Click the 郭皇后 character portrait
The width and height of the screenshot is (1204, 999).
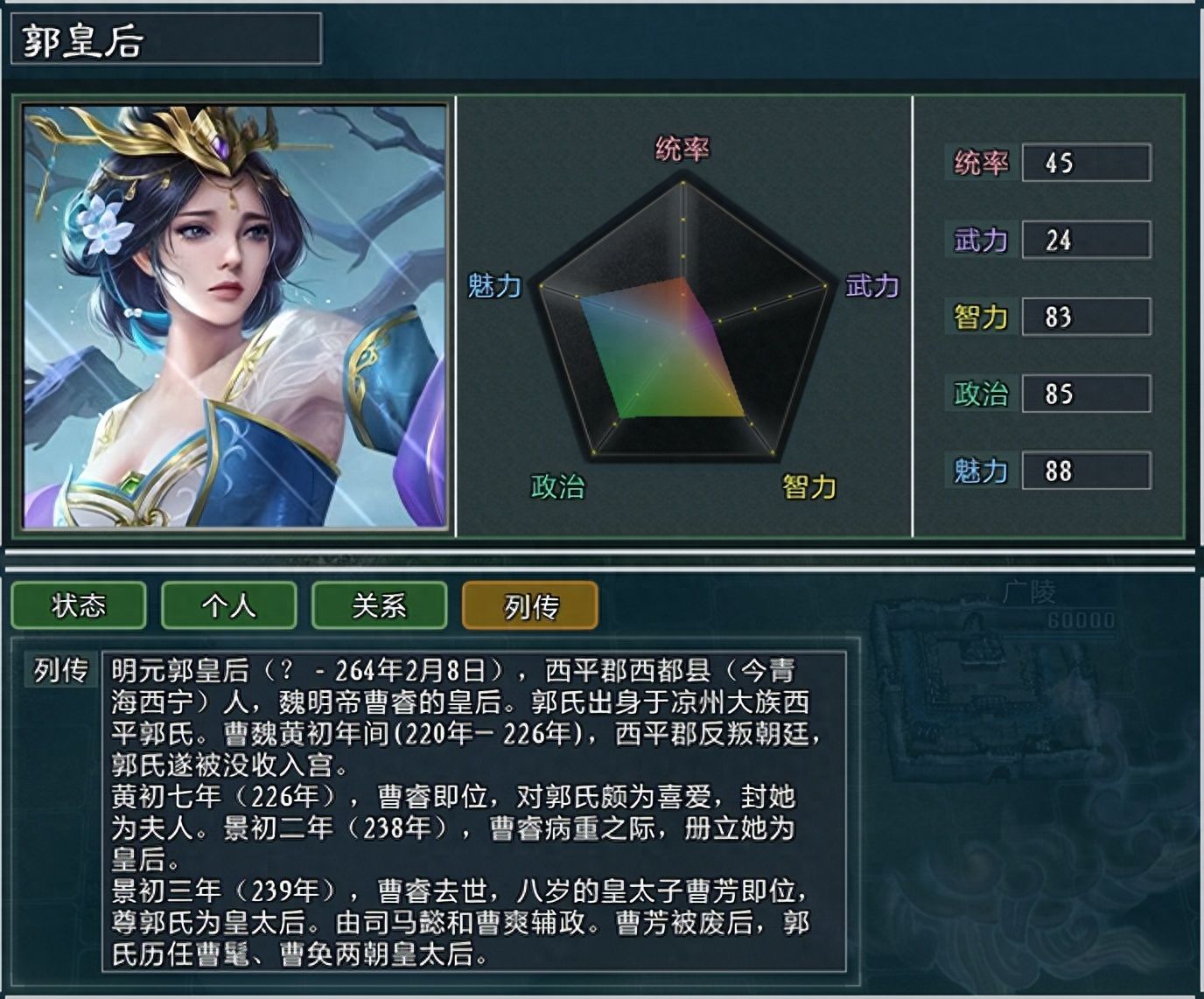(234, 317)
